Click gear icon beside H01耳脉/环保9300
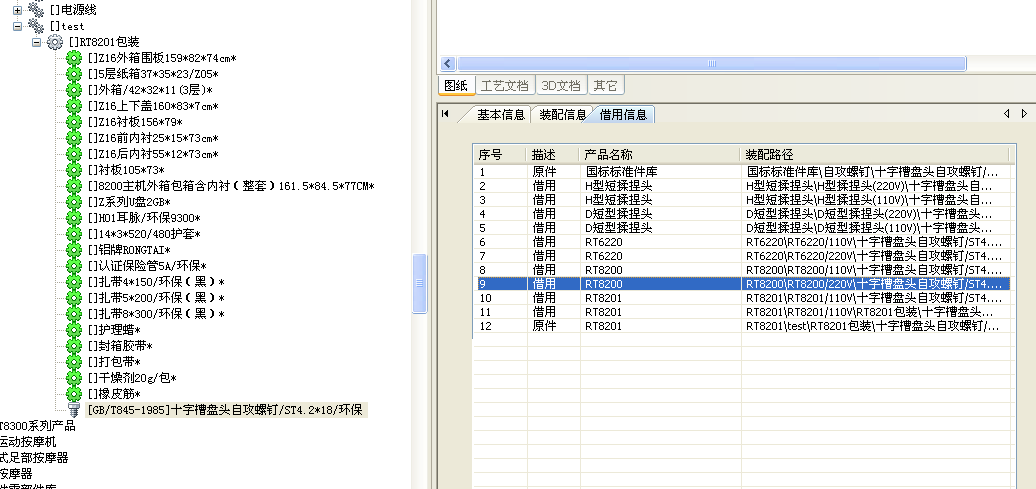The width and height of the screenshot is (1036, 489). [x=74, y=218]
